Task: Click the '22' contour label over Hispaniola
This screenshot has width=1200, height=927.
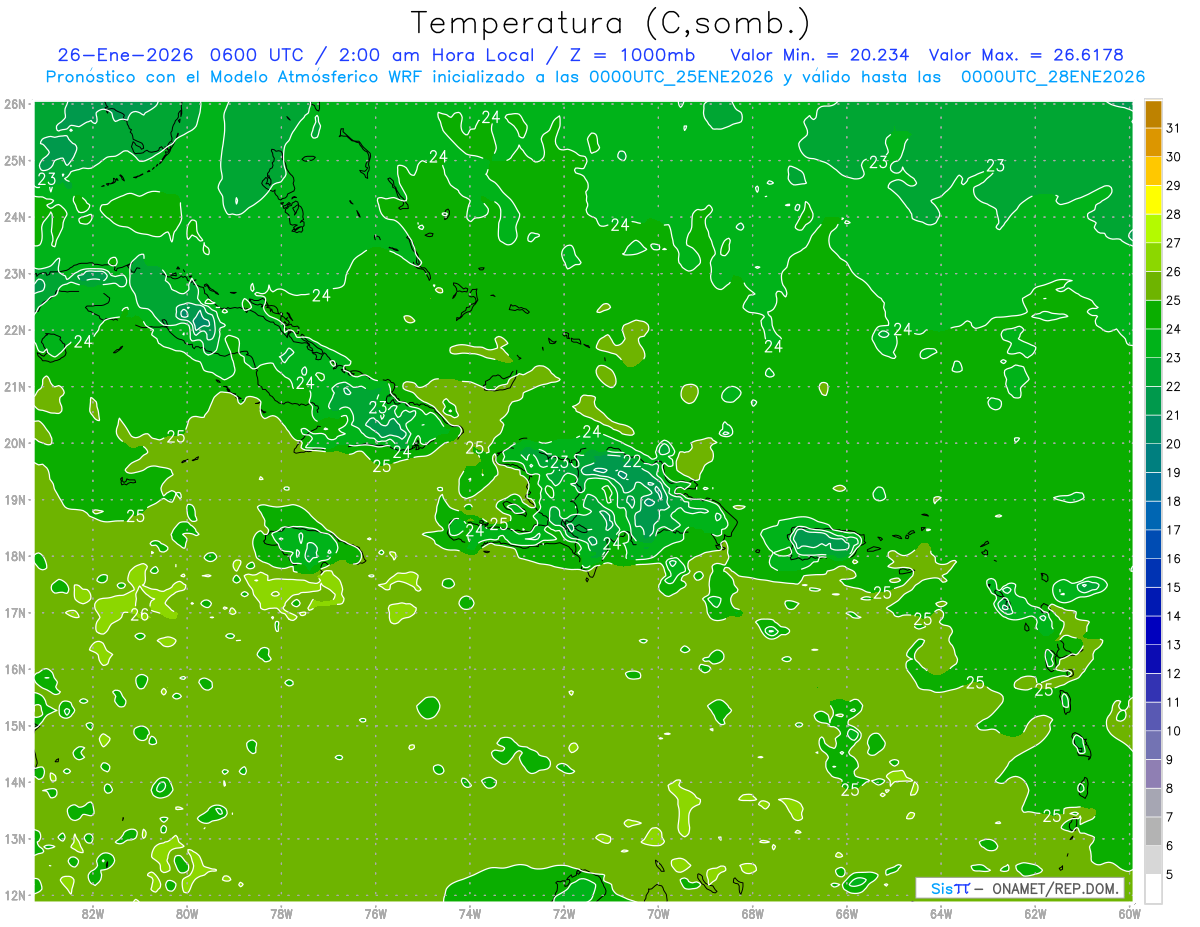Action: [632, 461]
